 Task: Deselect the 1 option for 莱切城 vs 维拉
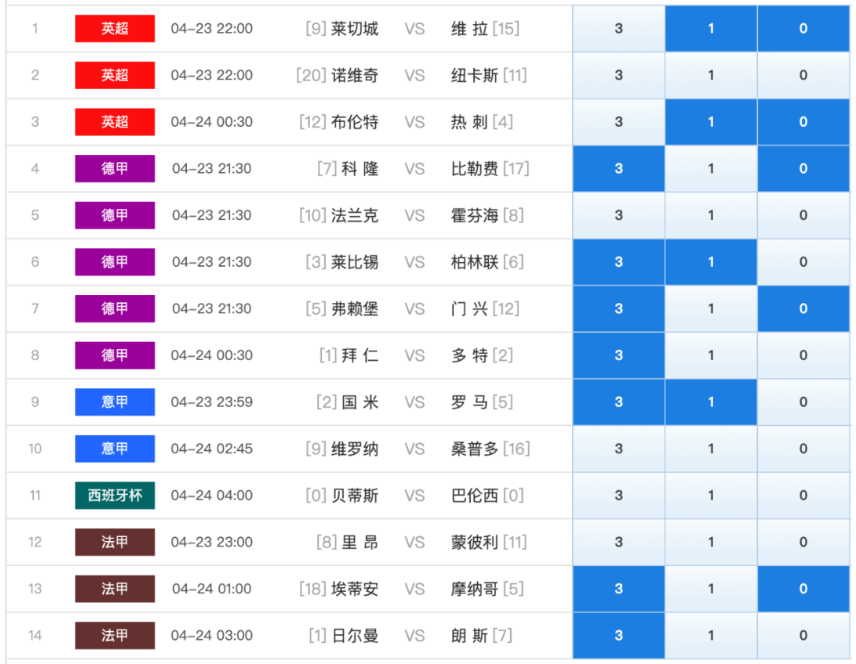[x=711, y=28]
